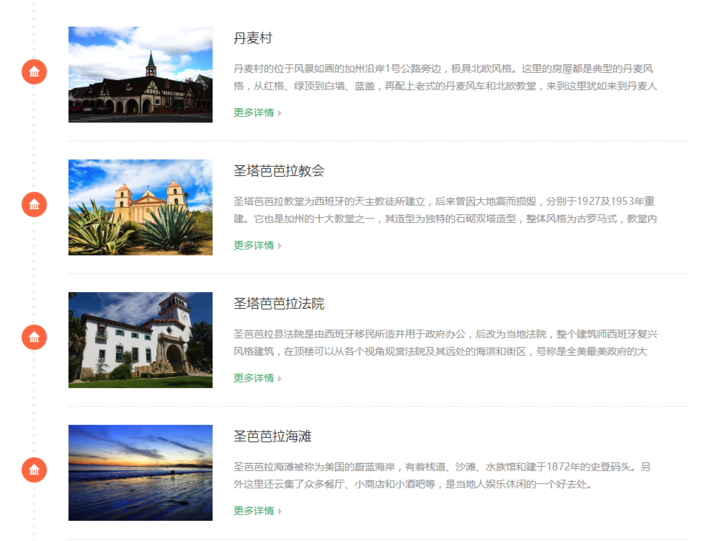702x541 pixels.
Task: Open the 丹麦村 building photo
Action: click(141, 74)
